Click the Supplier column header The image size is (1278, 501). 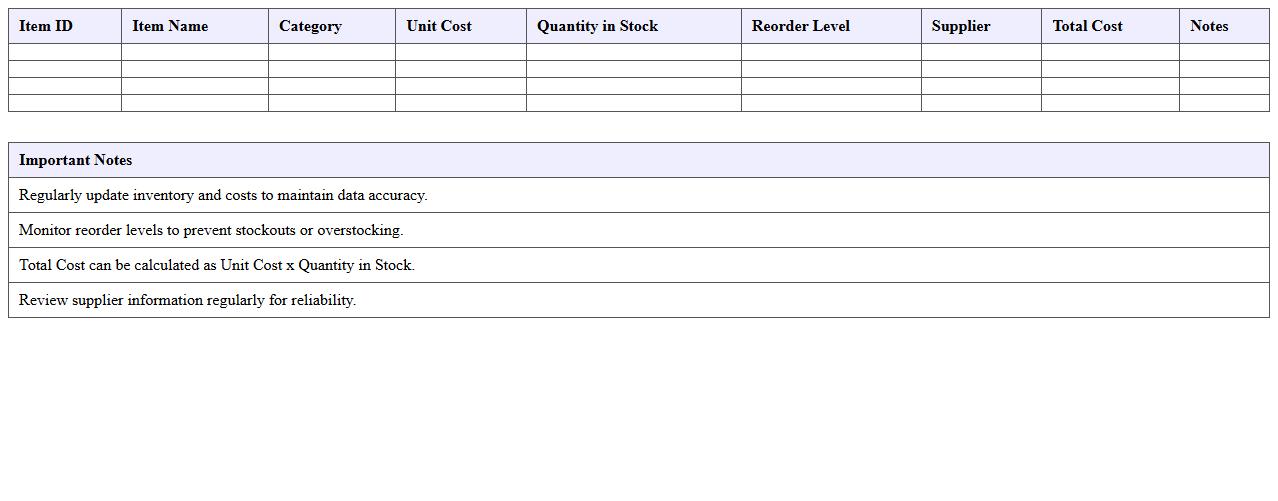tap(960, 26)
